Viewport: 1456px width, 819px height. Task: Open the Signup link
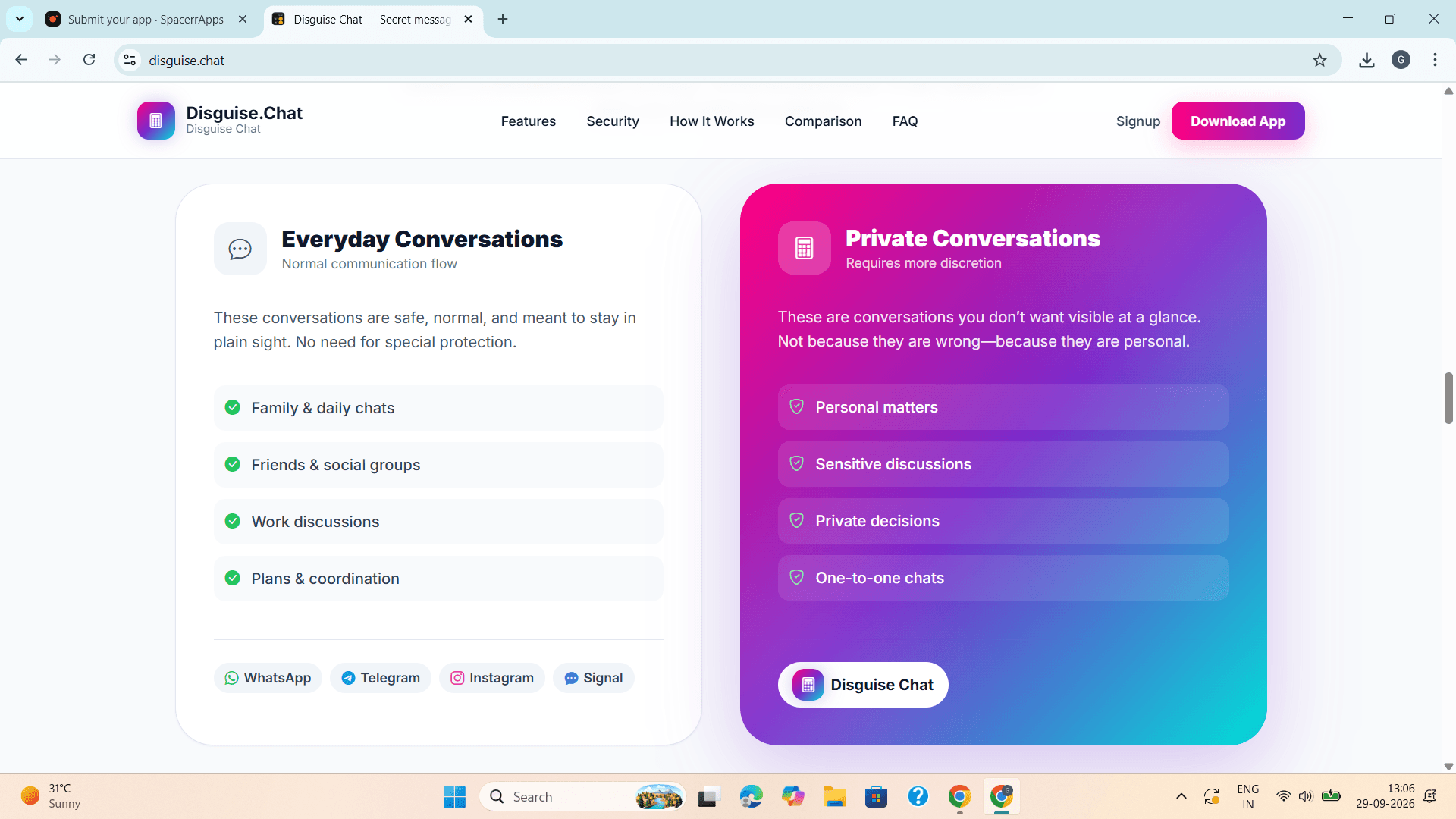coord(1138,121)
